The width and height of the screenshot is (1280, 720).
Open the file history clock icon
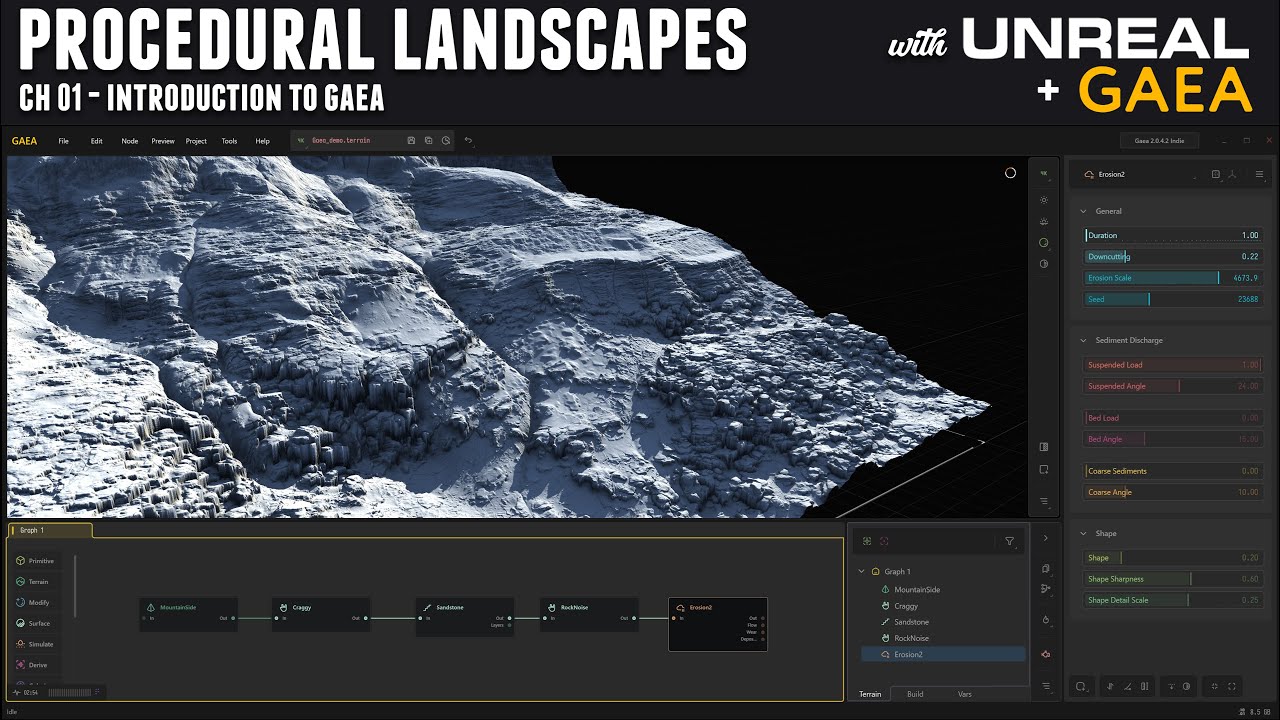445,141
